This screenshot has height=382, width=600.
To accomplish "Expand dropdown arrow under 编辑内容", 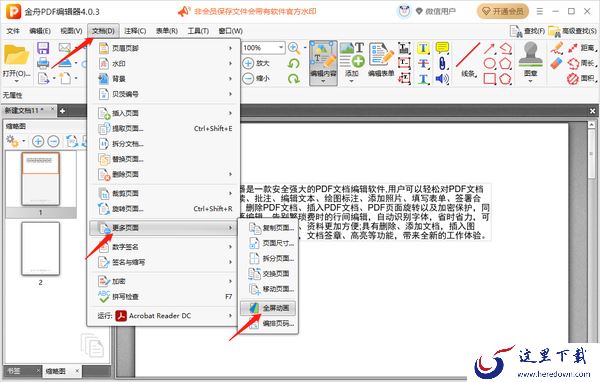I will click(323, 81).
